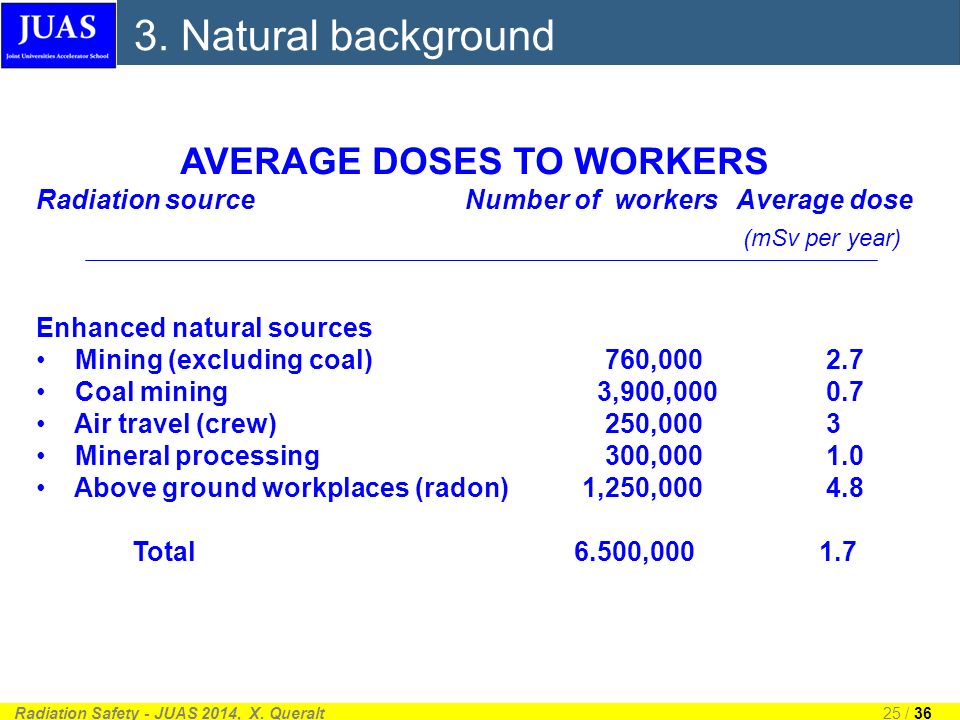Click the footer 'Radiation Safety - JUAS 2014, X. Queralt'
Viewport: 960px width, 720px height.
coord(170,713)
